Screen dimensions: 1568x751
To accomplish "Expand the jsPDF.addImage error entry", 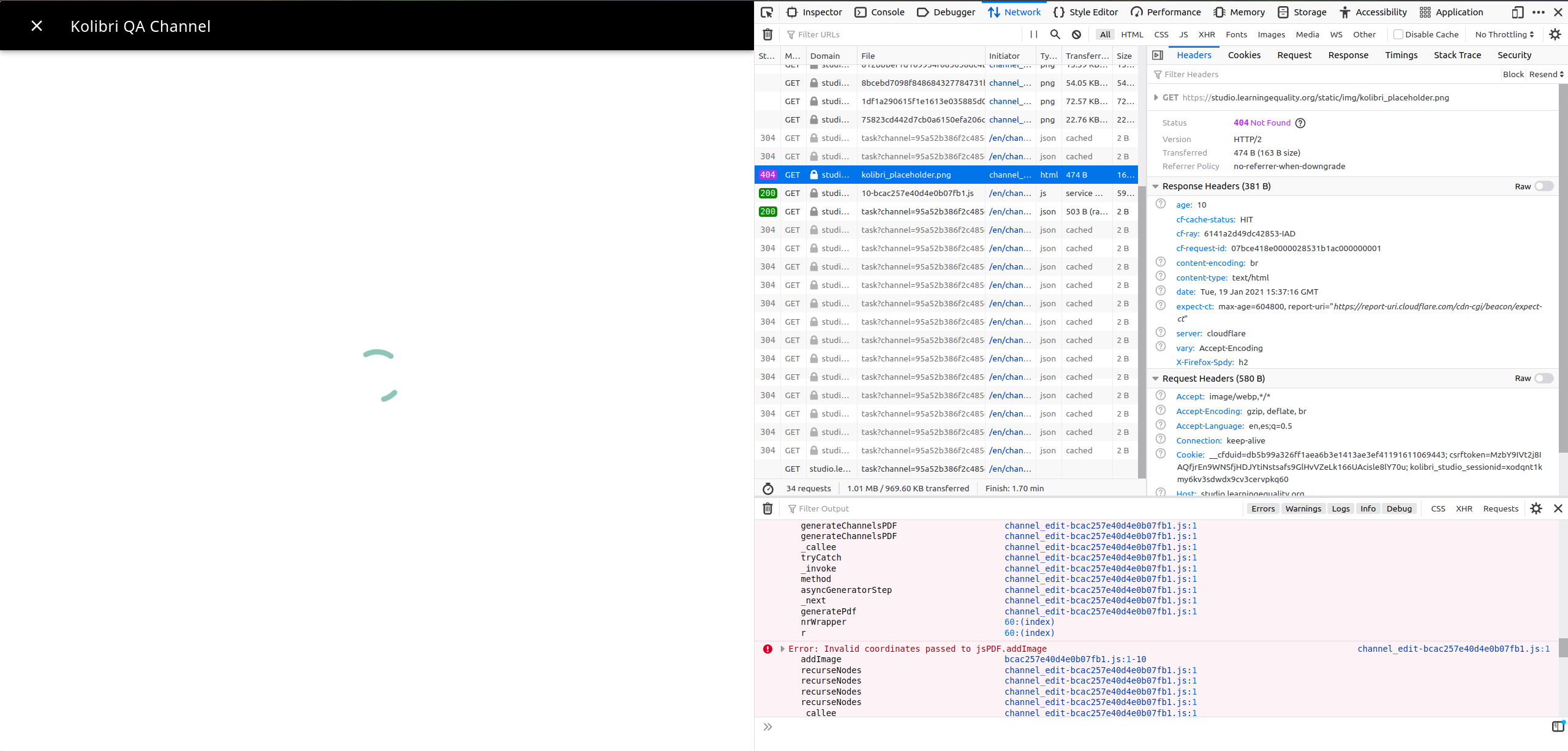I will click(x=782, y=649).
